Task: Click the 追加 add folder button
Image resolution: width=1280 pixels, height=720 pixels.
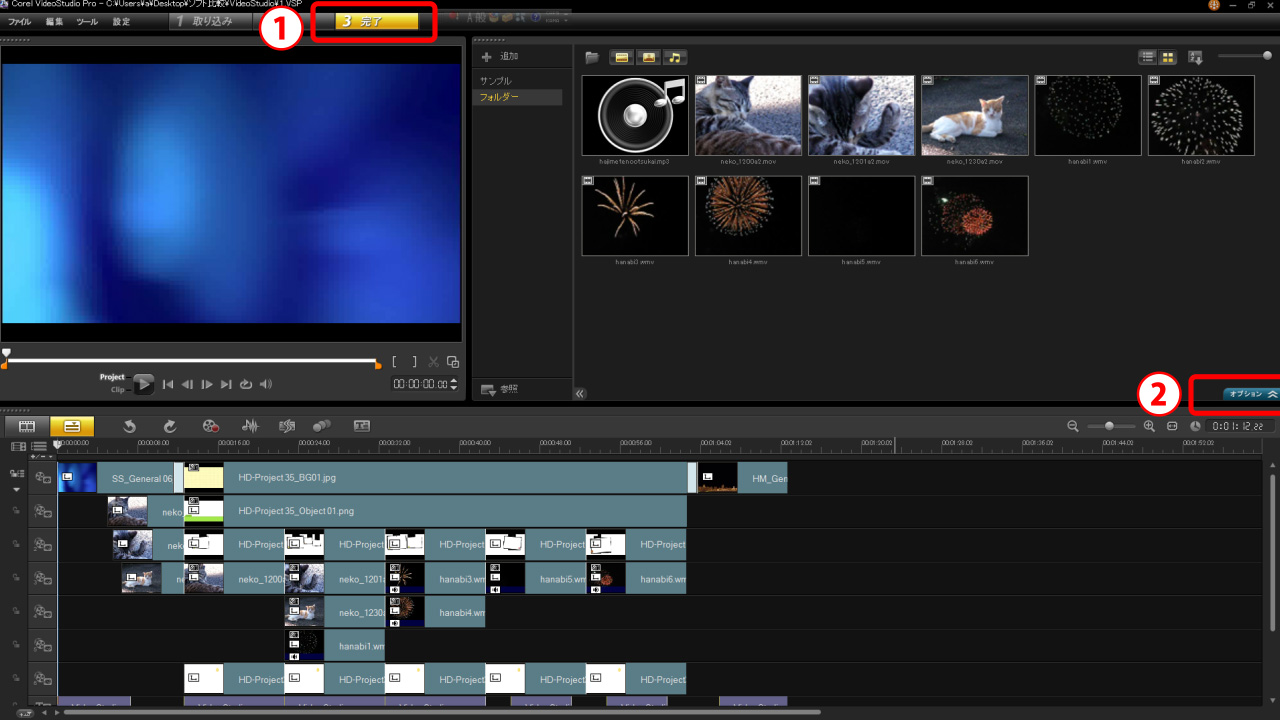Action: pos(500,57)
